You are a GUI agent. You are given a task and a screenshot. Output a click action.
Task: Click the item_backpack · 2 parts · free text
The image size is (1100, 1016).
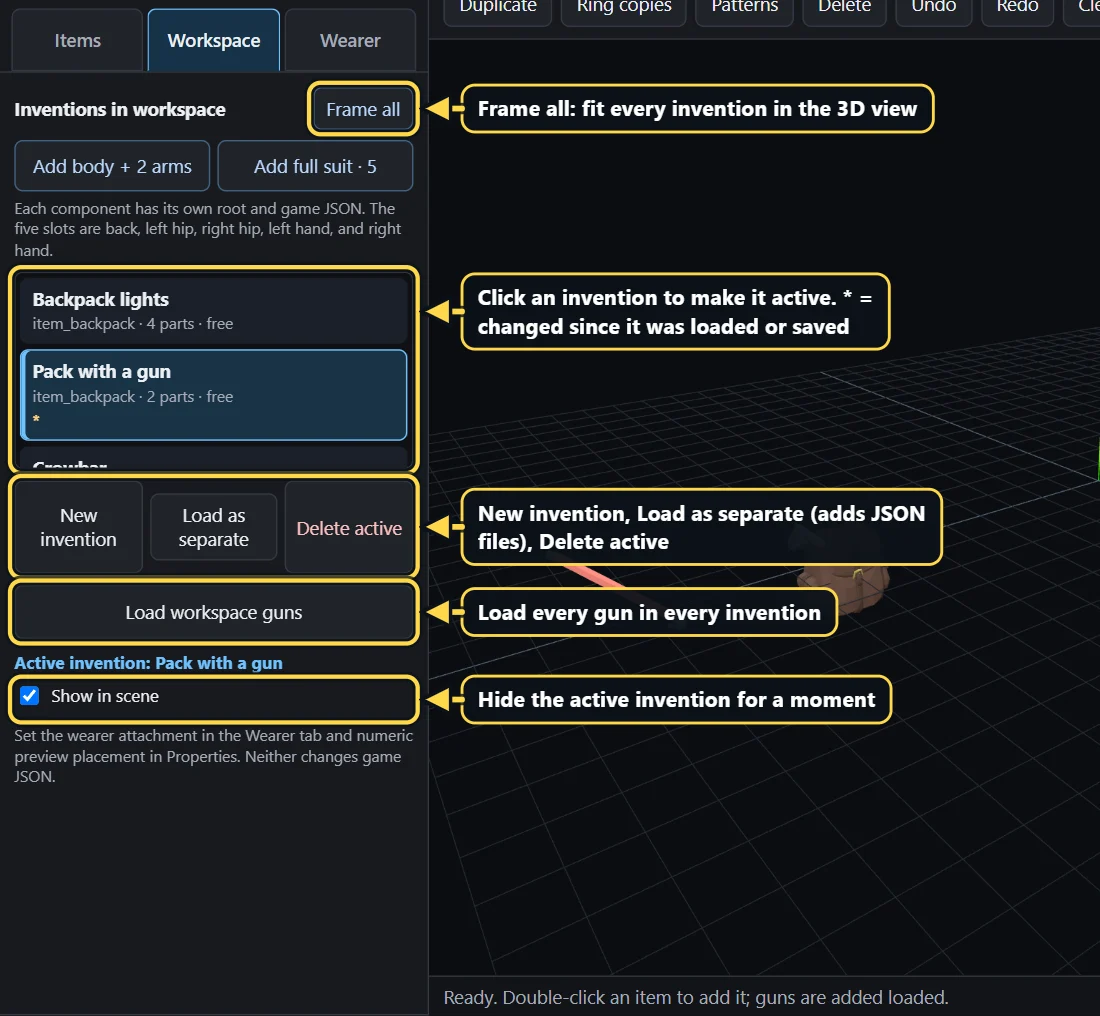click(x=133, y=396)
